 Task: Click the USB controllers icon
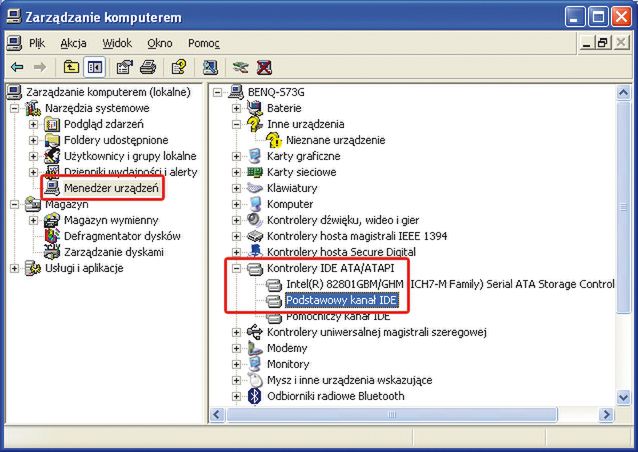[x=255, y=332]
